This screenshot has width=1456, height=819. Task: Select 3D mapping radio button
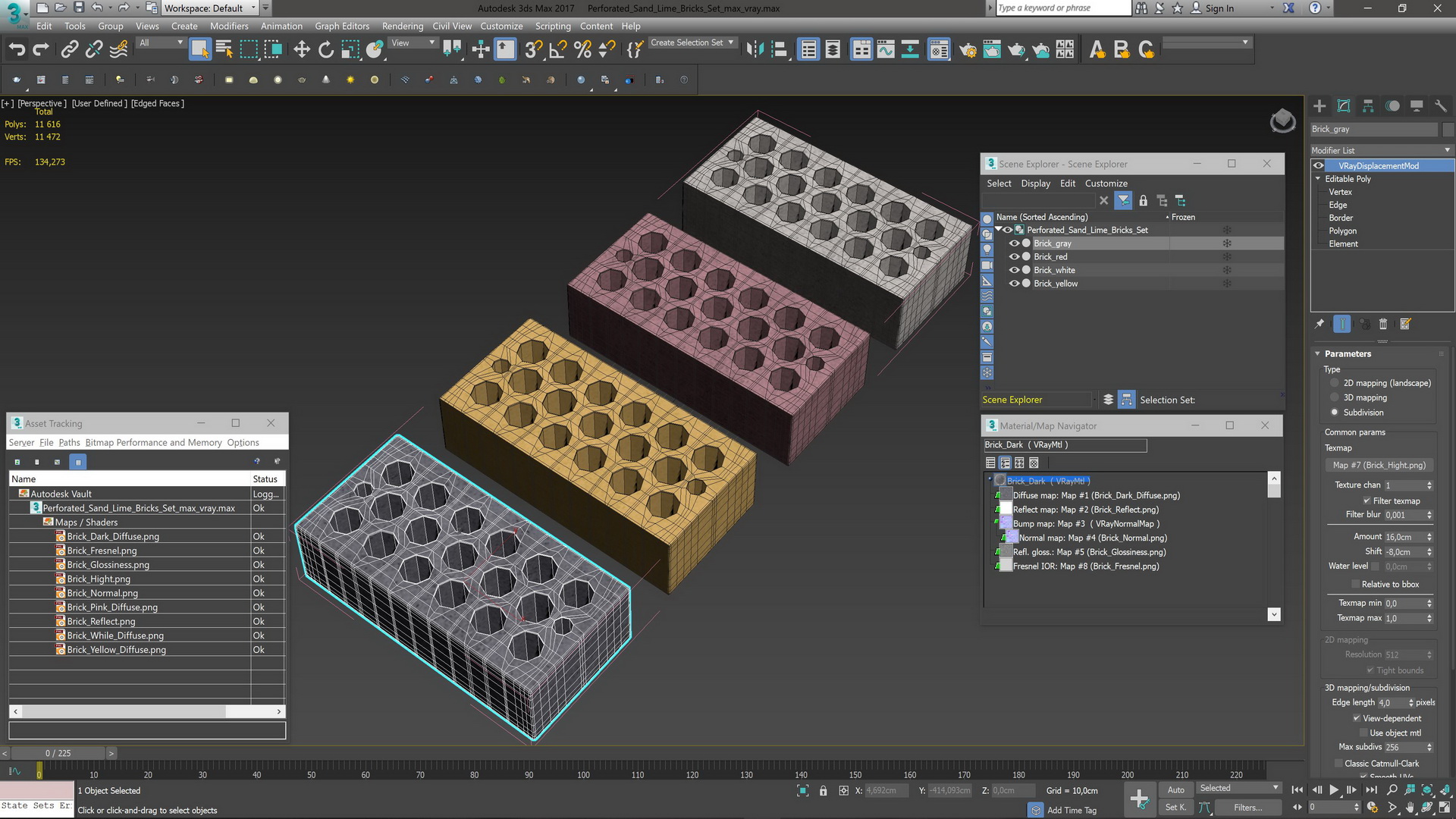tap(1335, 398)
